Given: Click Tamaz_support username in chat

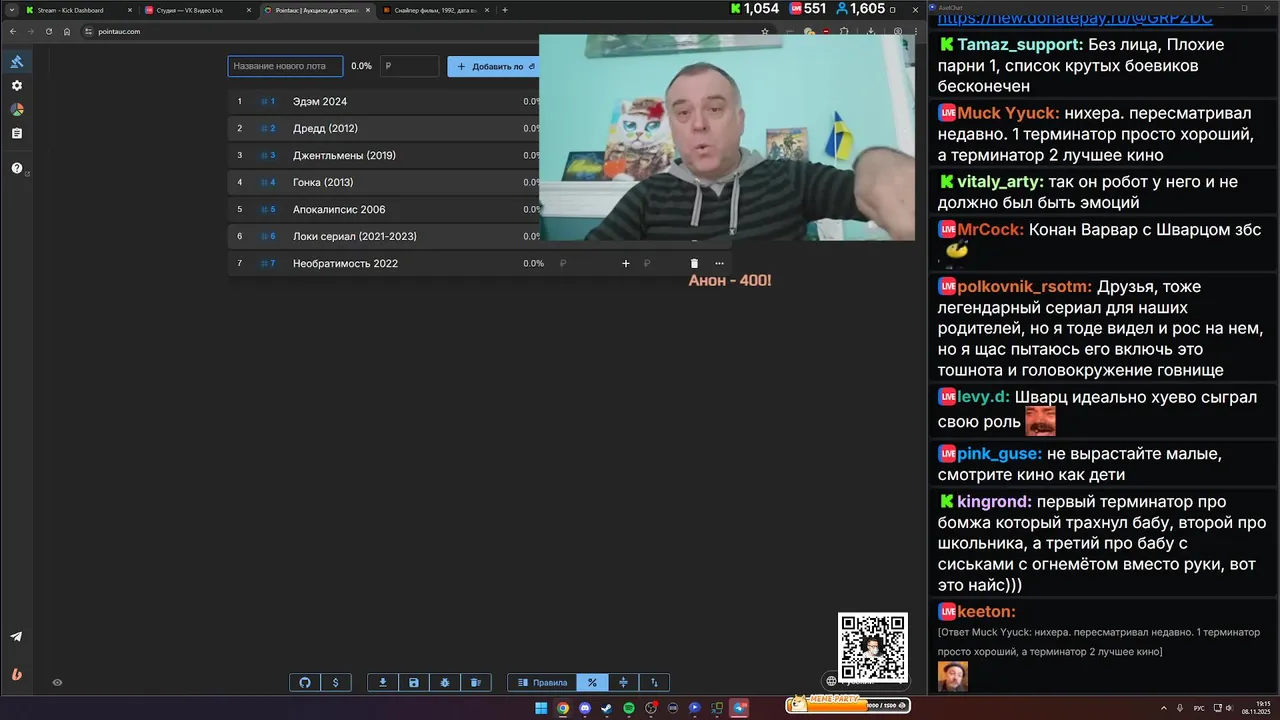Looking at the screenshot, I should point(1020,45).
